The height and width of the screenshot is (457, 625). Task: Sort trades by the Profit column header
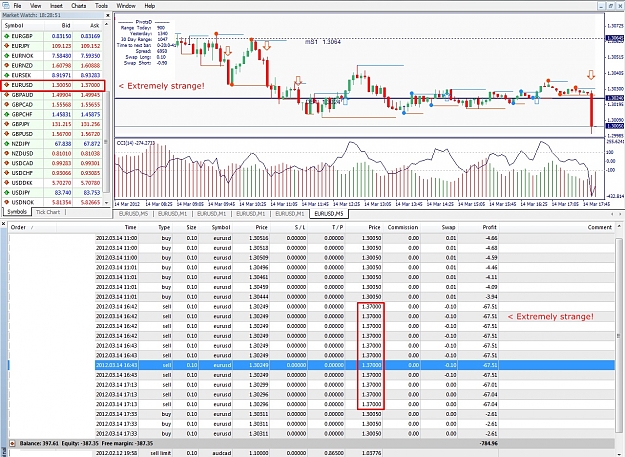(489, 228)
